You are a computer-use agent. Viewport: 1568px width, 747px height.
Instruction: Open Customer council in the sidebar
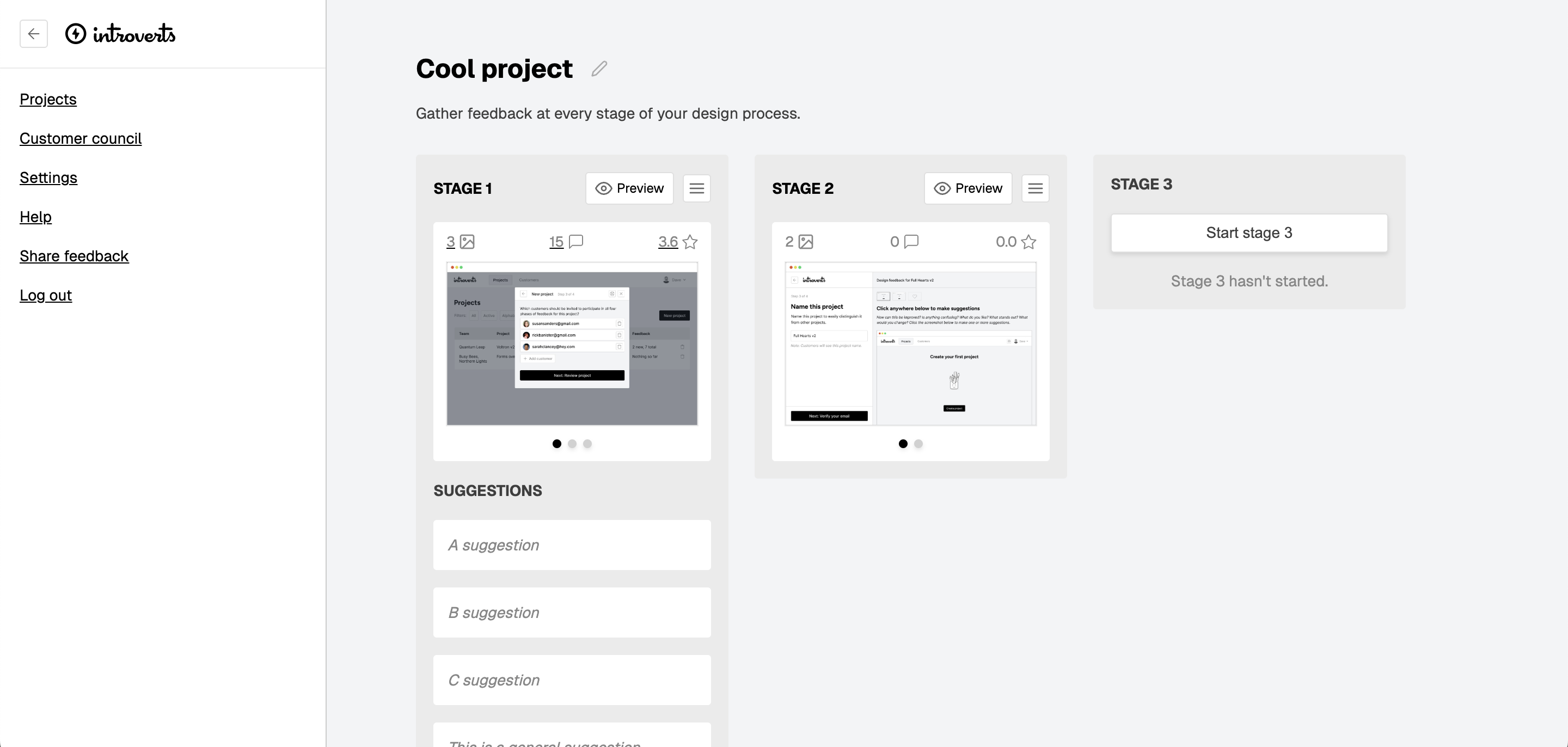click(81, 139)
